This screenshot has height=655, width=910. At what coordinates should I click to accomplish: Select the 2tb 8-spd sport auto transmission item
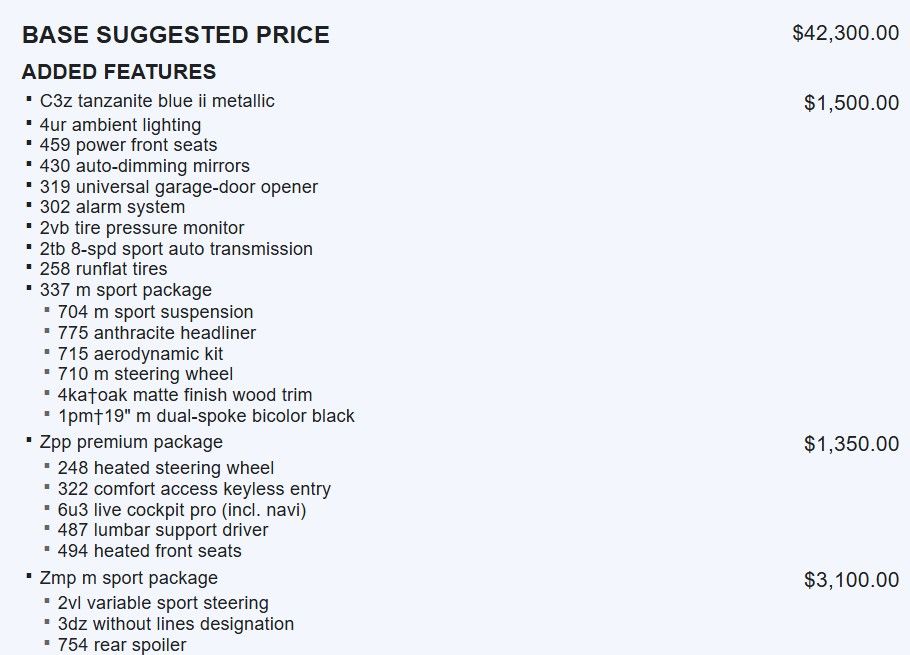click(176, 249)
